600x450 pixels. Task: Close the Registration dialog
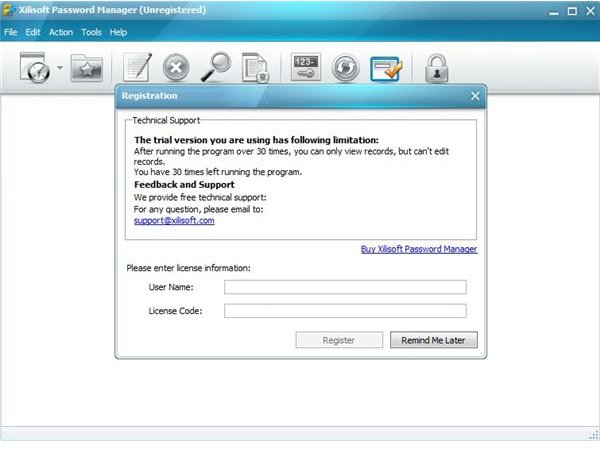(x=475, y=96)
